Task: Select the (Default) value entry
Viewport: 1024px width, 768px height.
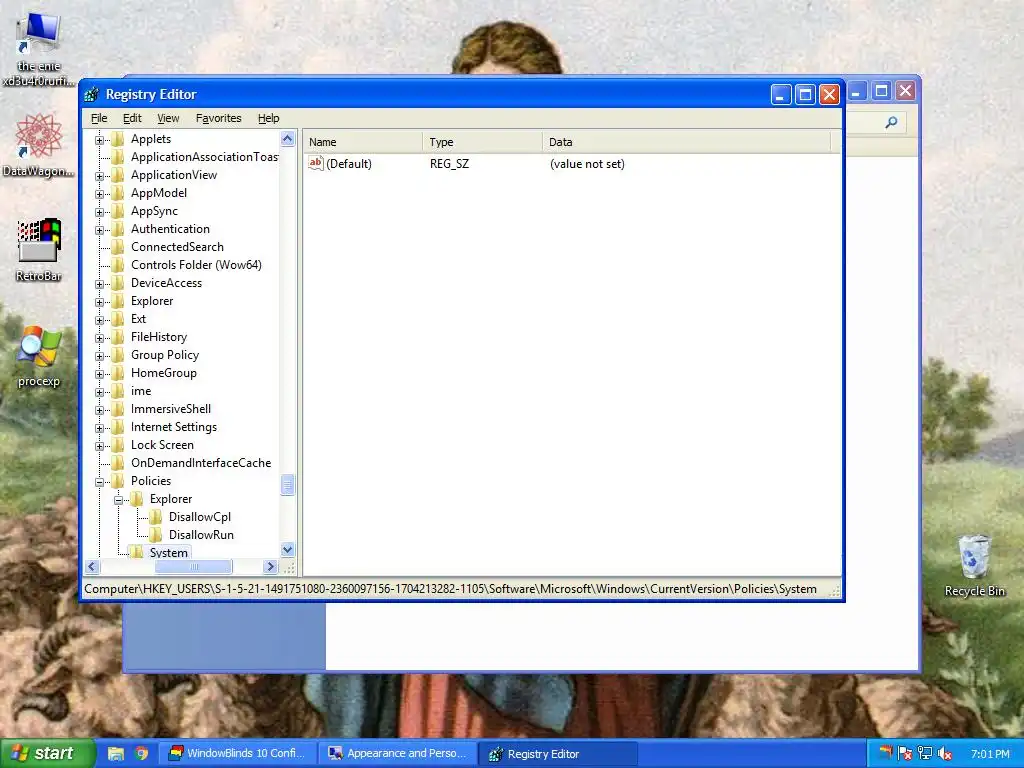Action: tap(349, 164)
